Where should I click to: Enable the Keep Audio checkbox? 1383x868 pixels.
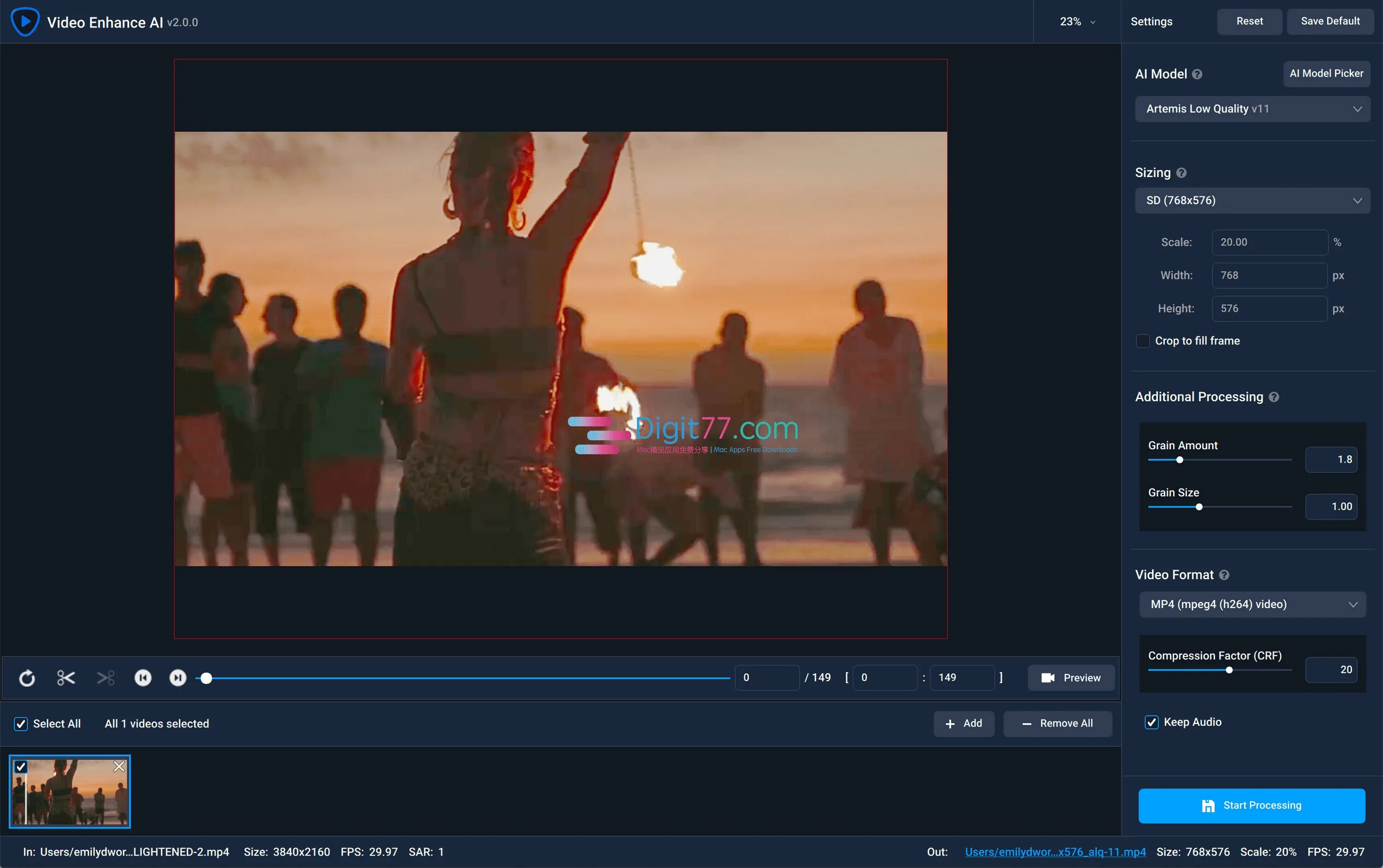pyautogui.click(x=1151, y=721)
